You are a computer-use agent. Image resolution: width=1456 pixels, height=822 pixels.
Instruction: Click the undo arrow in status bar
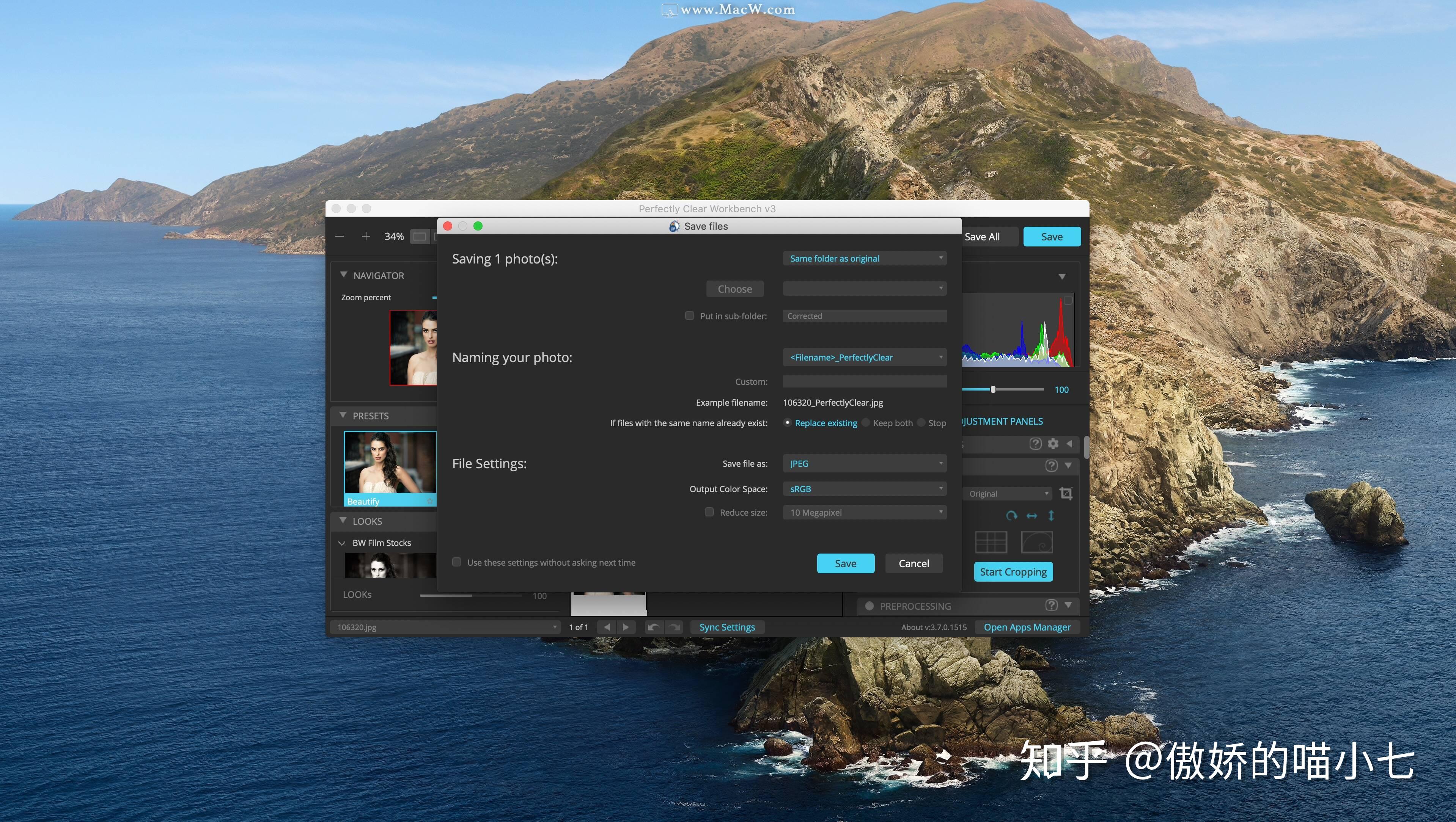653,627
